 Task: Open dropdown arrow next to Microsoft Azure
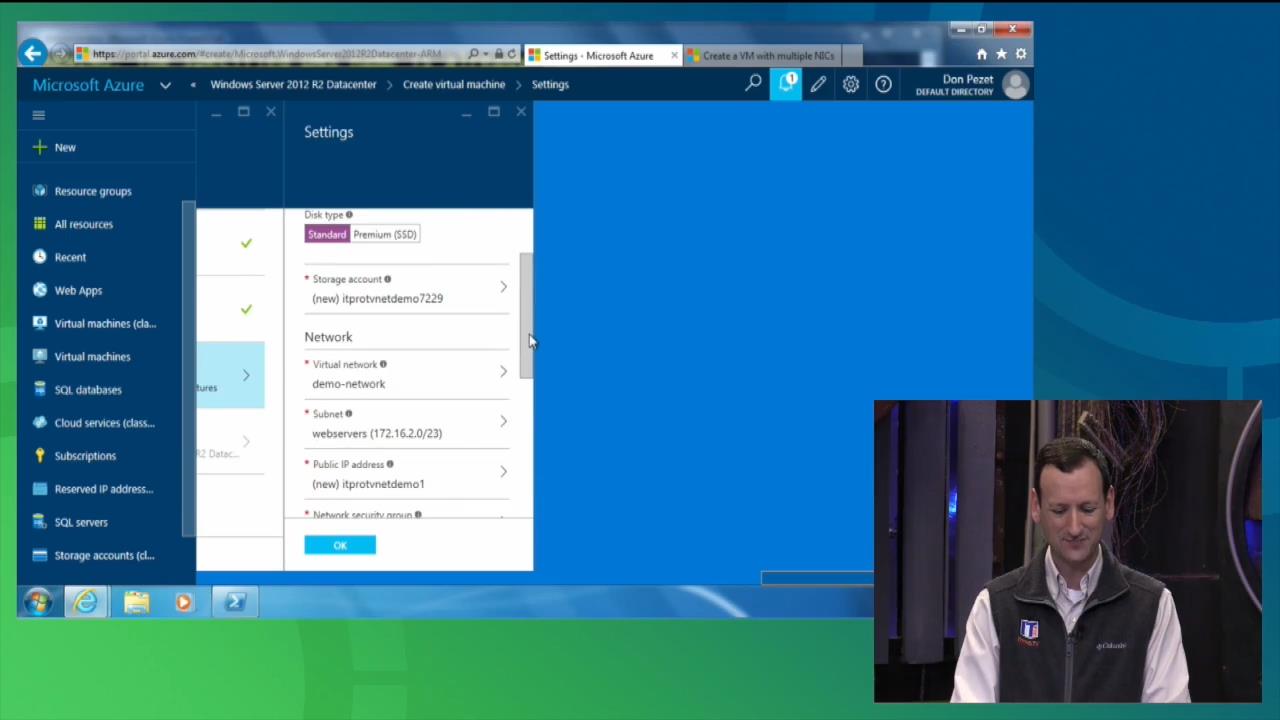pos(165,85)
